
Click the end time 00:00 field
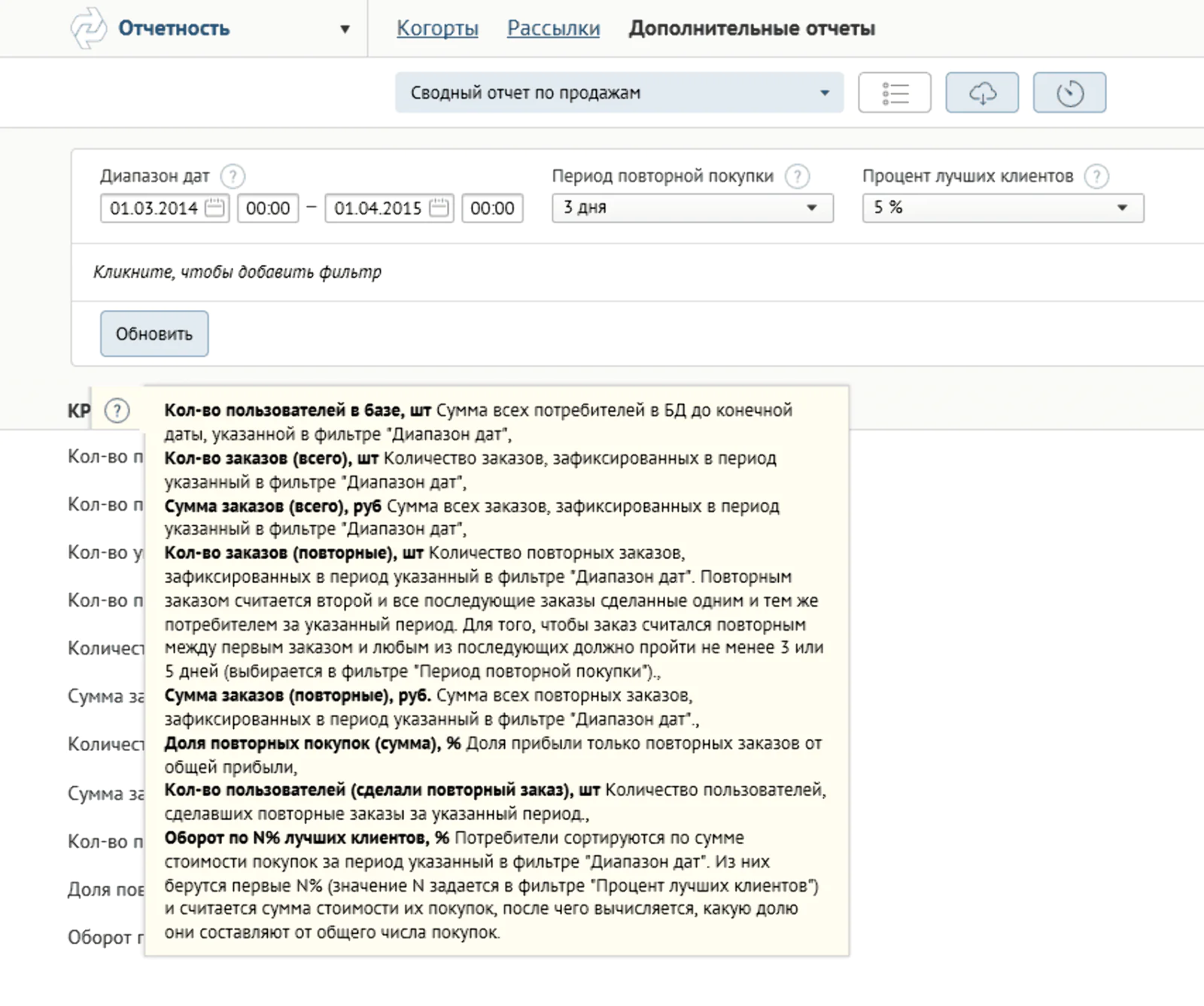pyautogui.click(x=492, y=208)
